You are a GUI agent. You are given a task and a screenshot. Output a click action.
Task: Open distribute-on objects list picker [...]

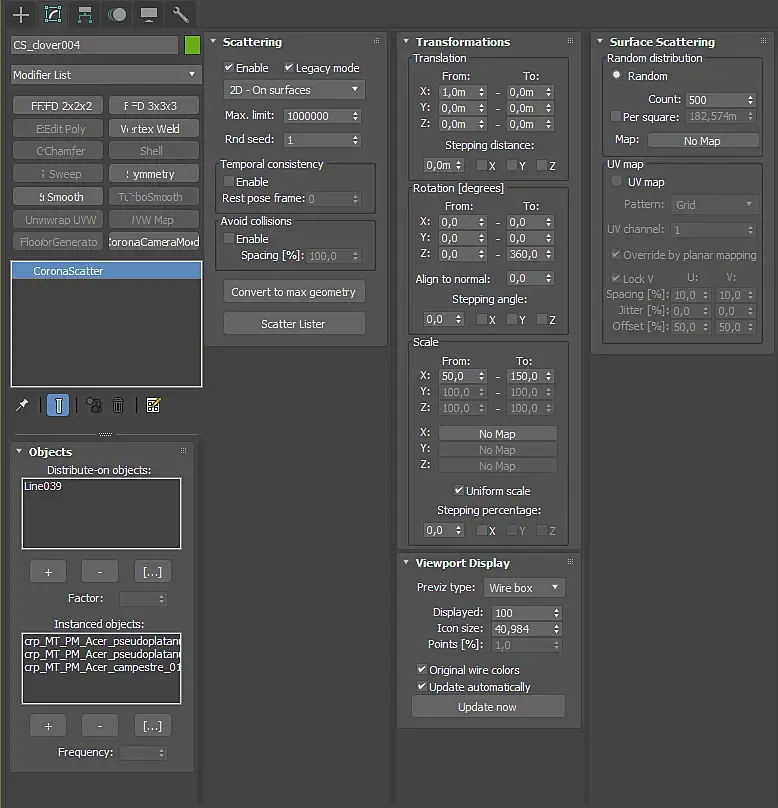pos(152,572)
